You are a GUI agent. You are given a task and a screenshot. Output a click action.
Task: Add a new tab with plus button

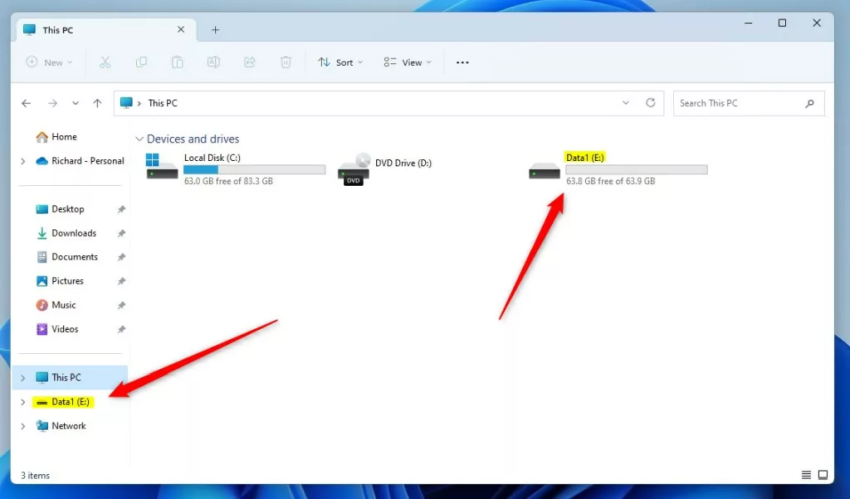click(215, 30)
